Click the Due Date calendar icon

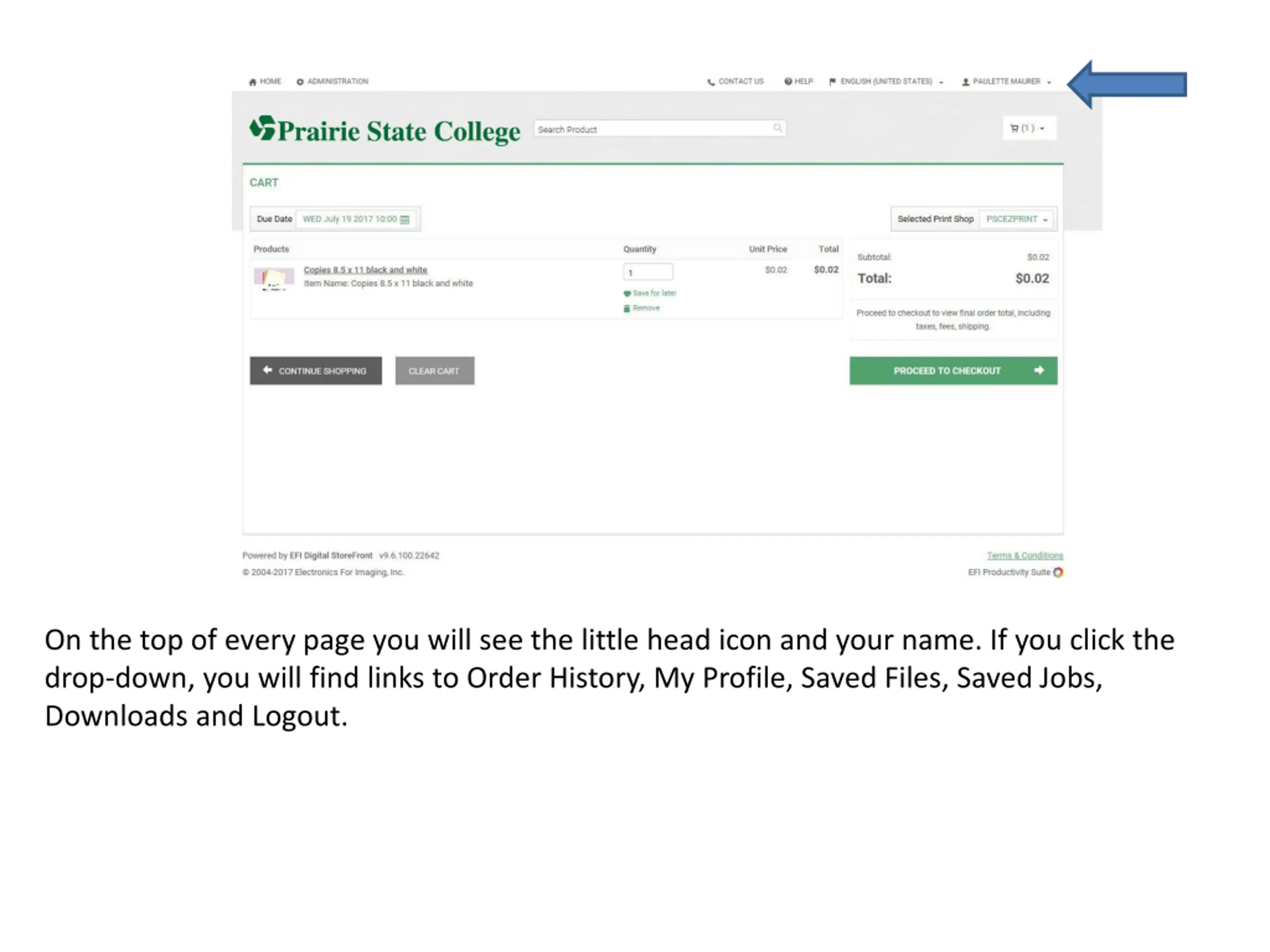(405, 220)
